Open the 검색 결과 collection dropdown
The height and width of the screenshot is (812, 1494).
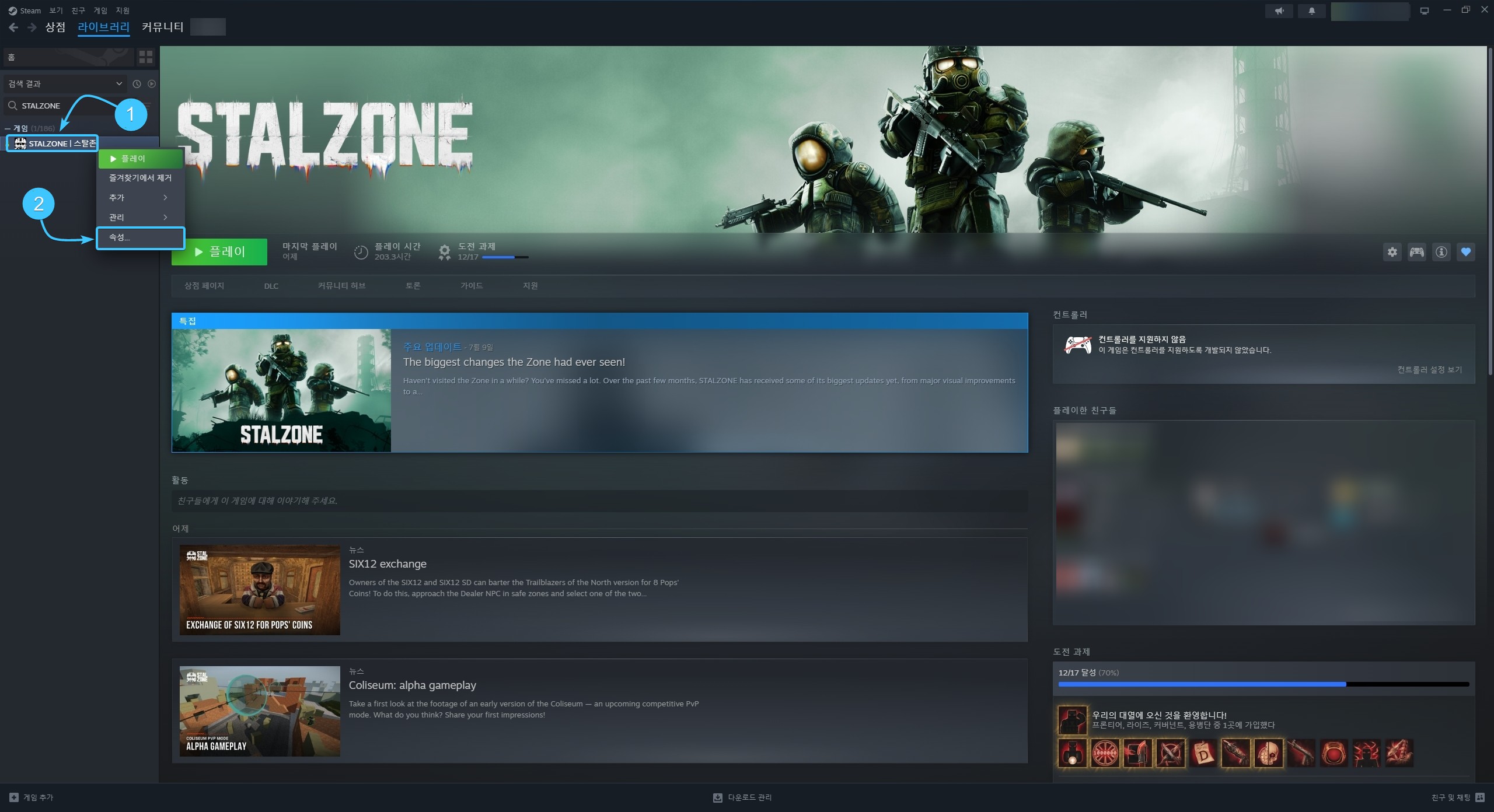click(65, 84)
